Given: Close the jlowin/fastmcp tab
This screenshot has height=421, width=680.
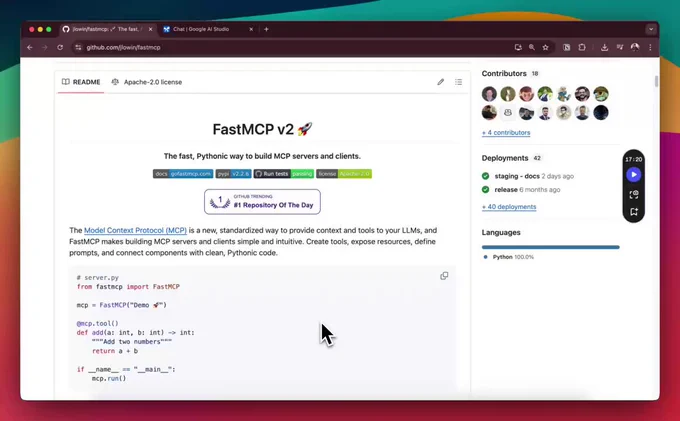Looking at the screenshot, I should click(150, 29).
